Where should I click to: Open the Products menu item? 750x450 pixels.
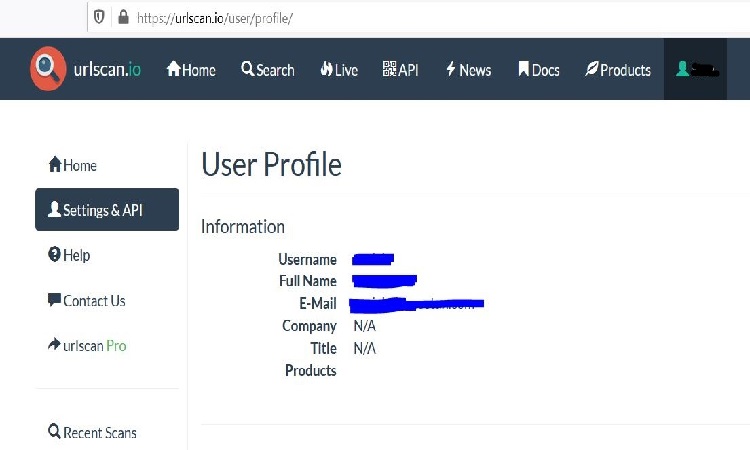[618, 70]
